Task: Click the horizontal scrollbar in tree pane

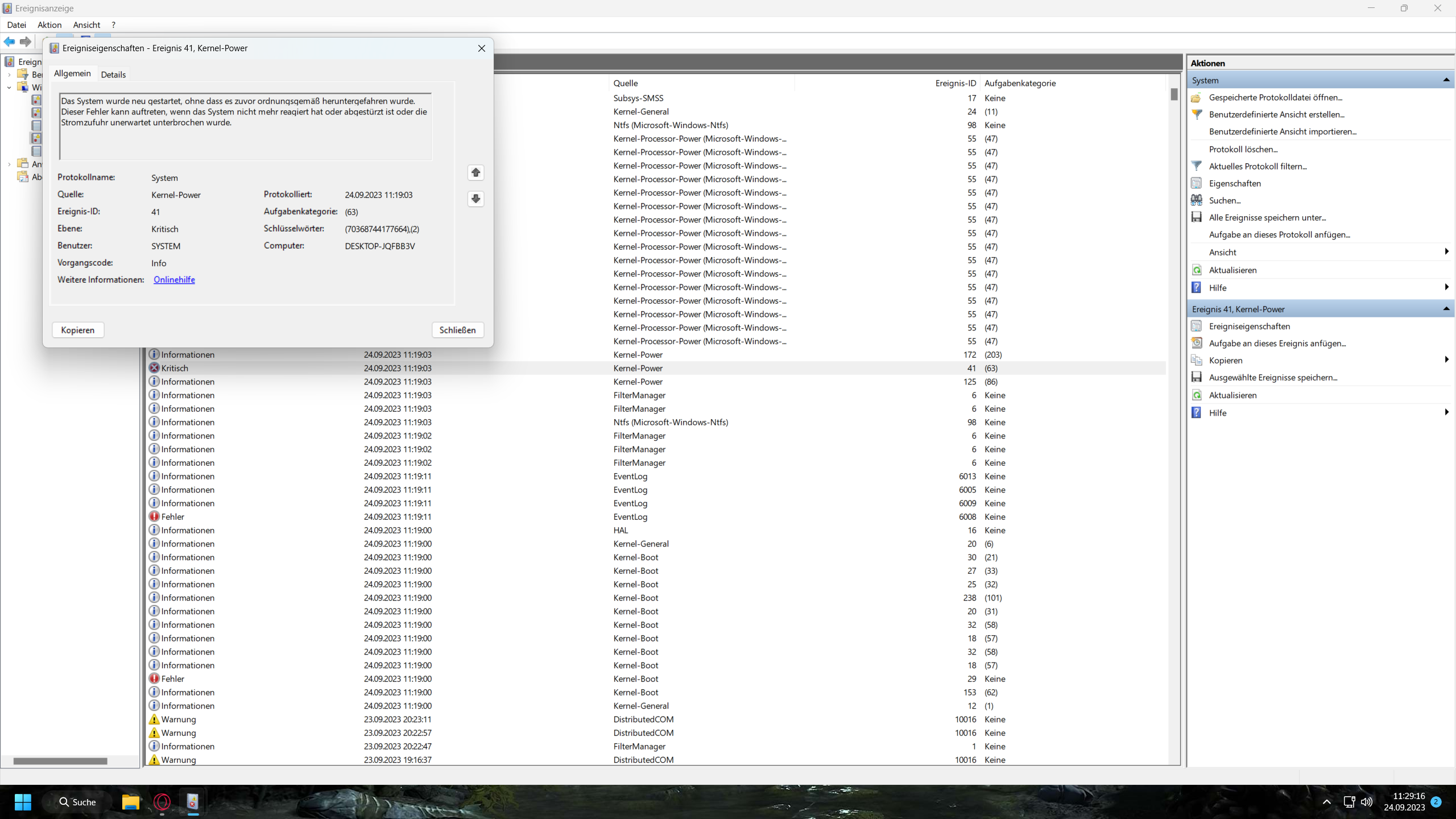Action: [x=60, y=761]
